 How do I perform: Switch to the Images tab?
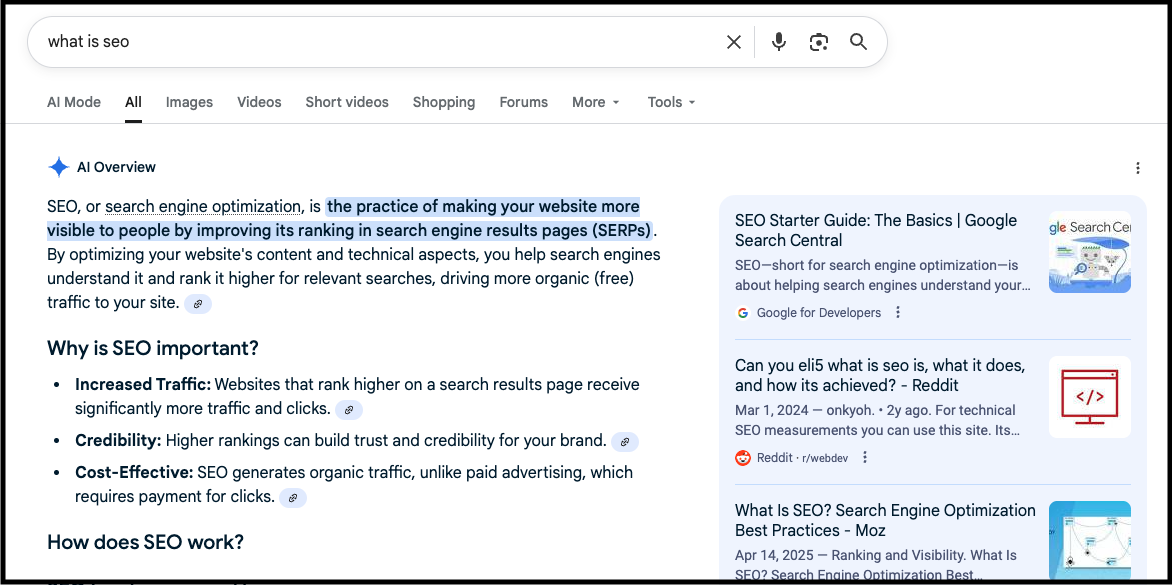click(189, 102)
